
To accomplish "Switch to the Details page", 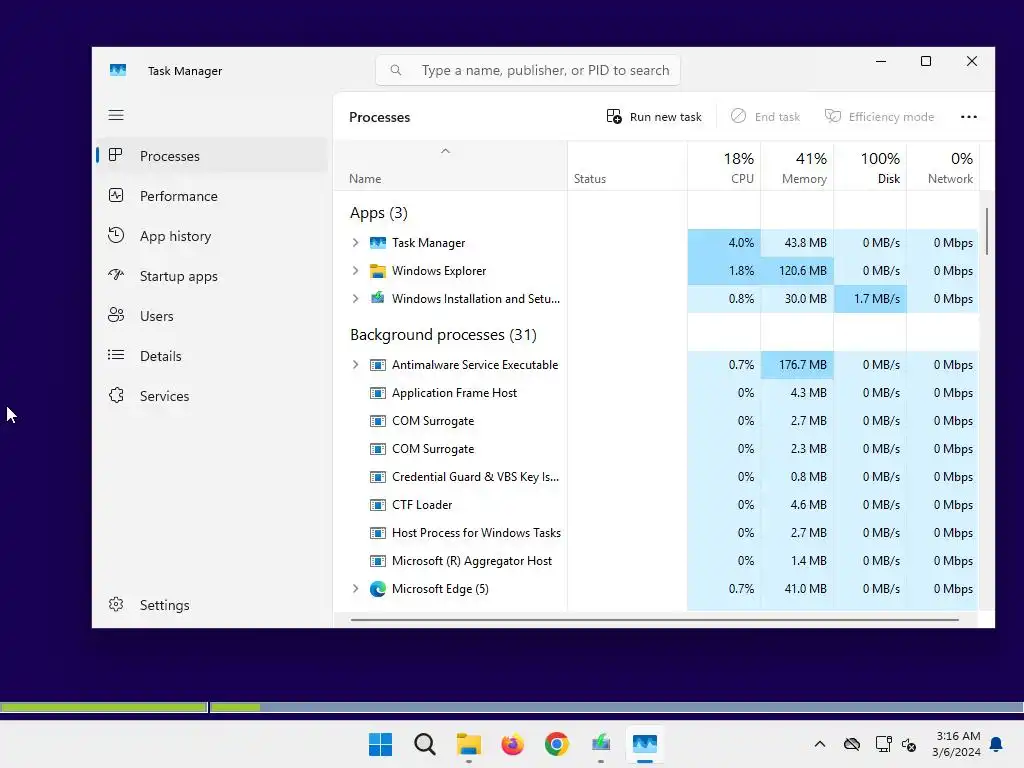I will [212, 356].
